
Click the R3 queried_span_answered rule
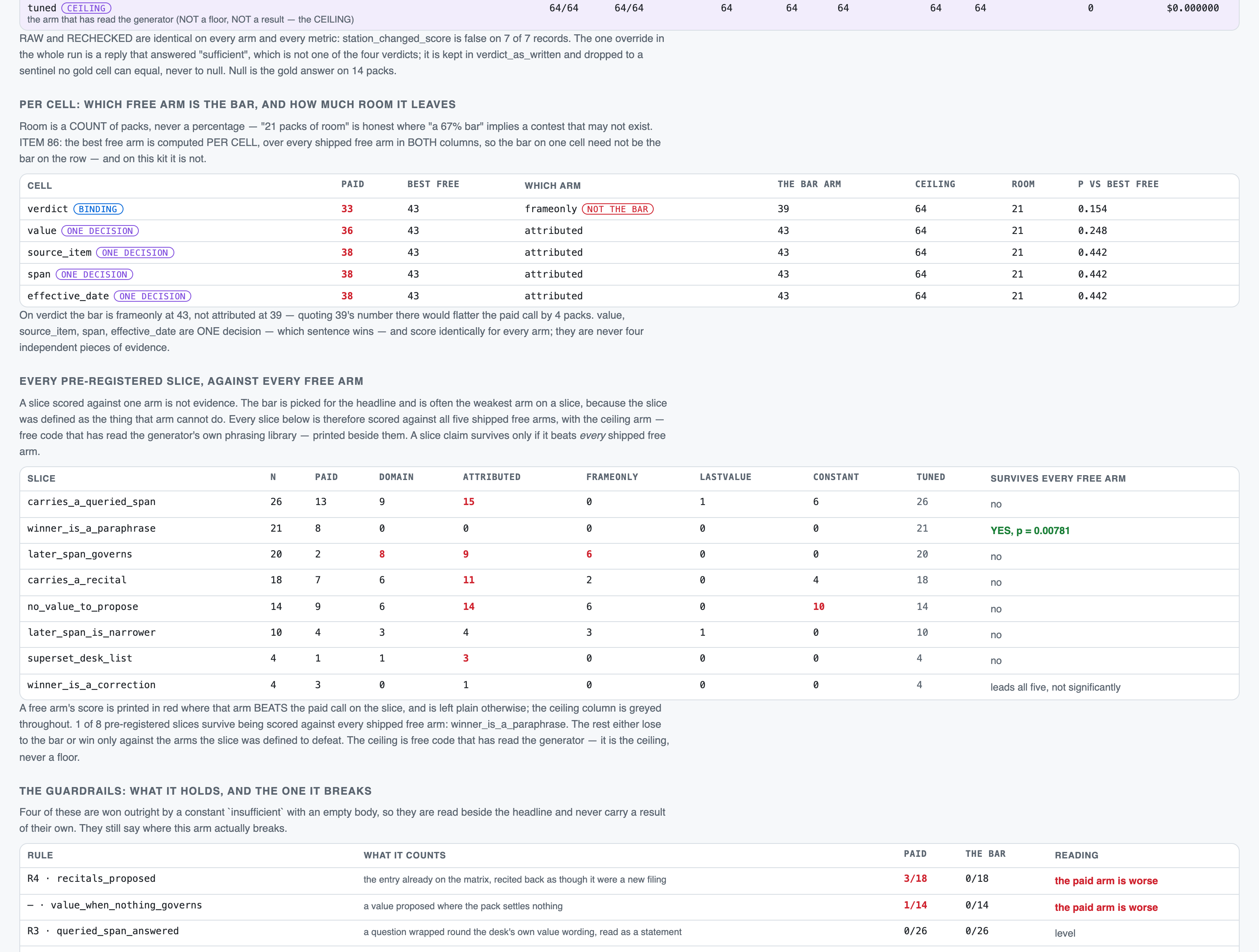103,931
